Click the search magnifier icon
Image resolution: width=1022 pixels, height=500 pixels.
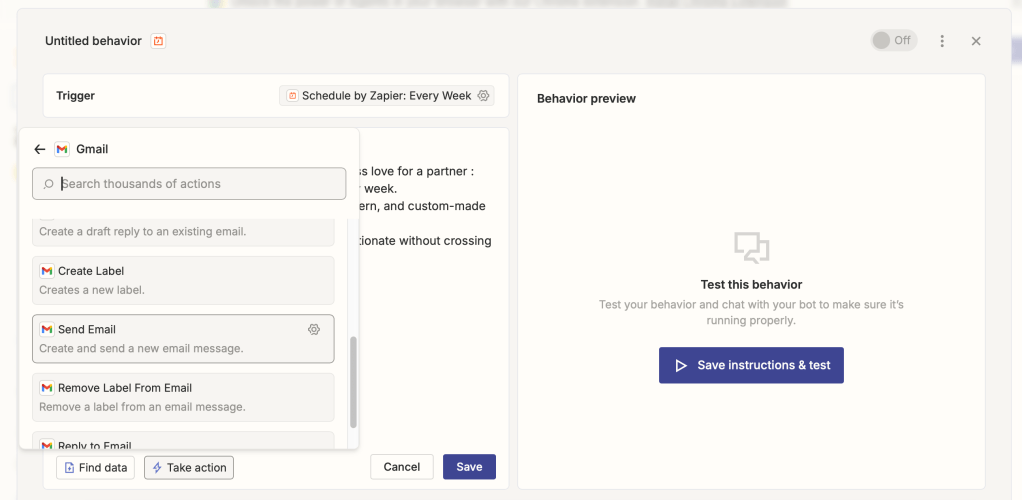[x=48, y=184]
